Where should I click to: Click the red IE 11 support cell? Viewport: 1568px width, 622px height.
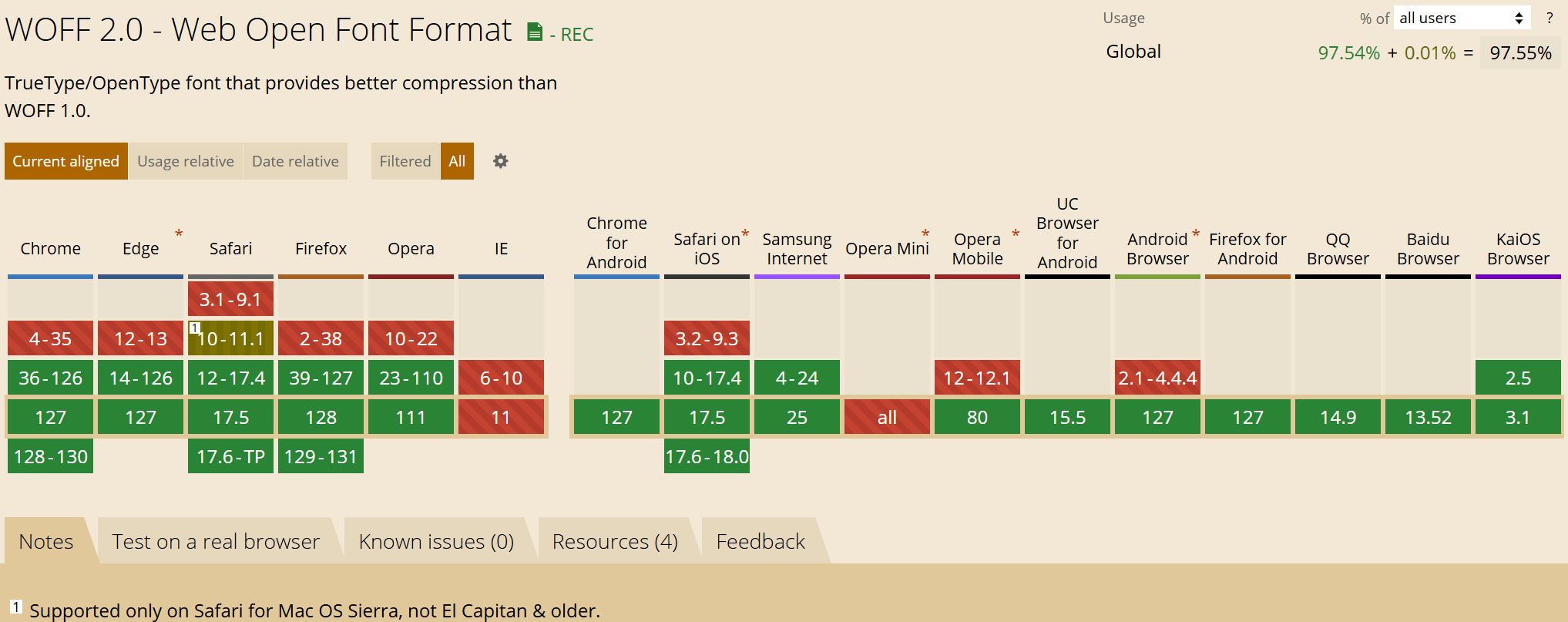tap(501, 418)
